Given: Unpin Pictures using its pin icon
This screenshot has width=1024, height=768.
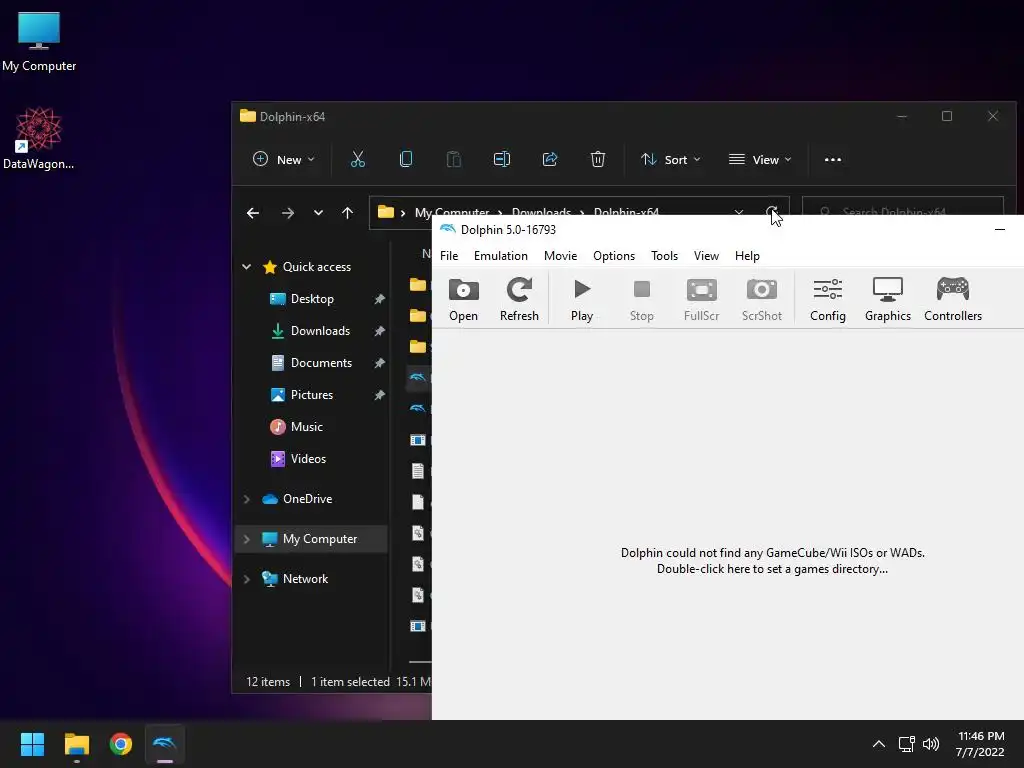Looking at the screenshot, I should point(379,395).
